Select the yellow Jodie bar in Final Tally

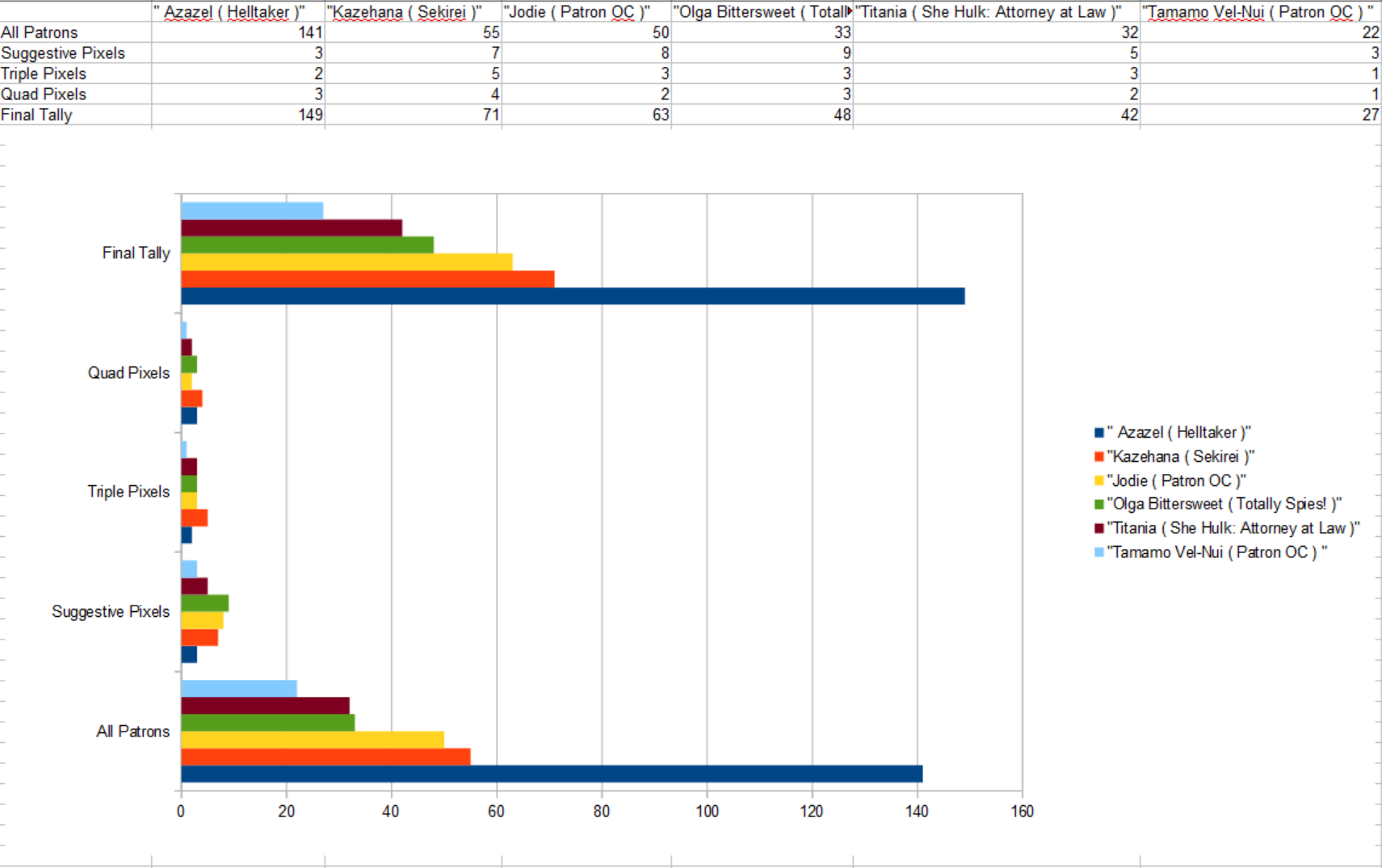click(347, 262)
